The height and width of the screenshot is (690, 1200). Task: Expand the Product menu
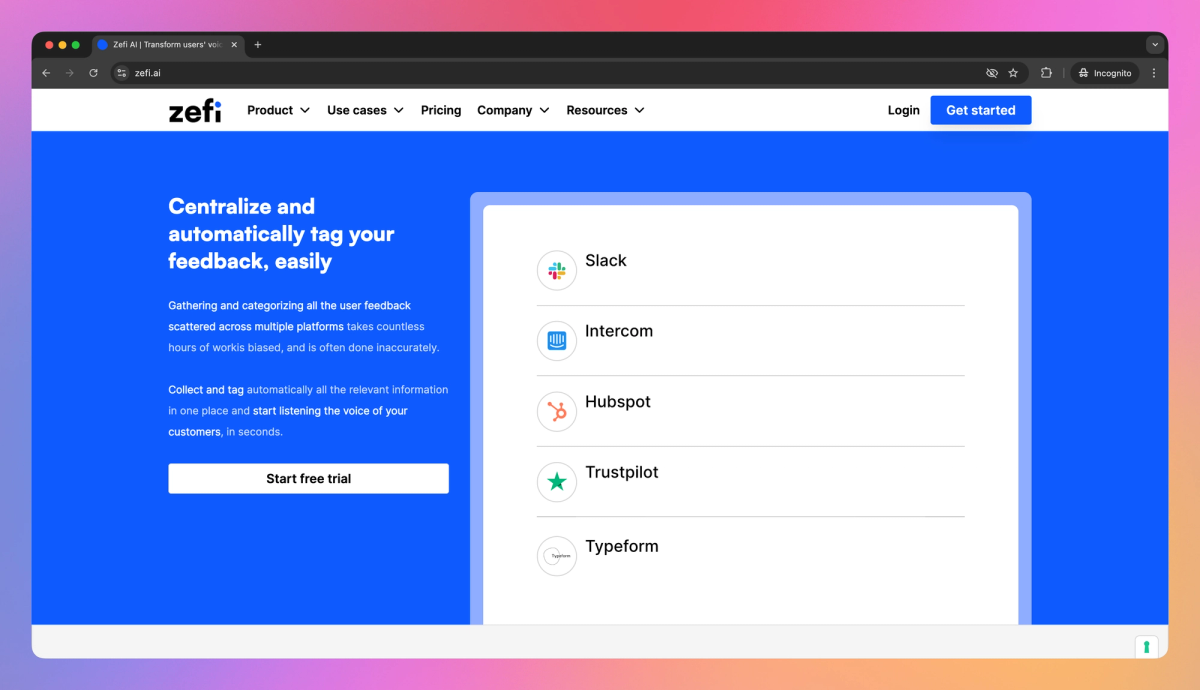tap(279, 110)
